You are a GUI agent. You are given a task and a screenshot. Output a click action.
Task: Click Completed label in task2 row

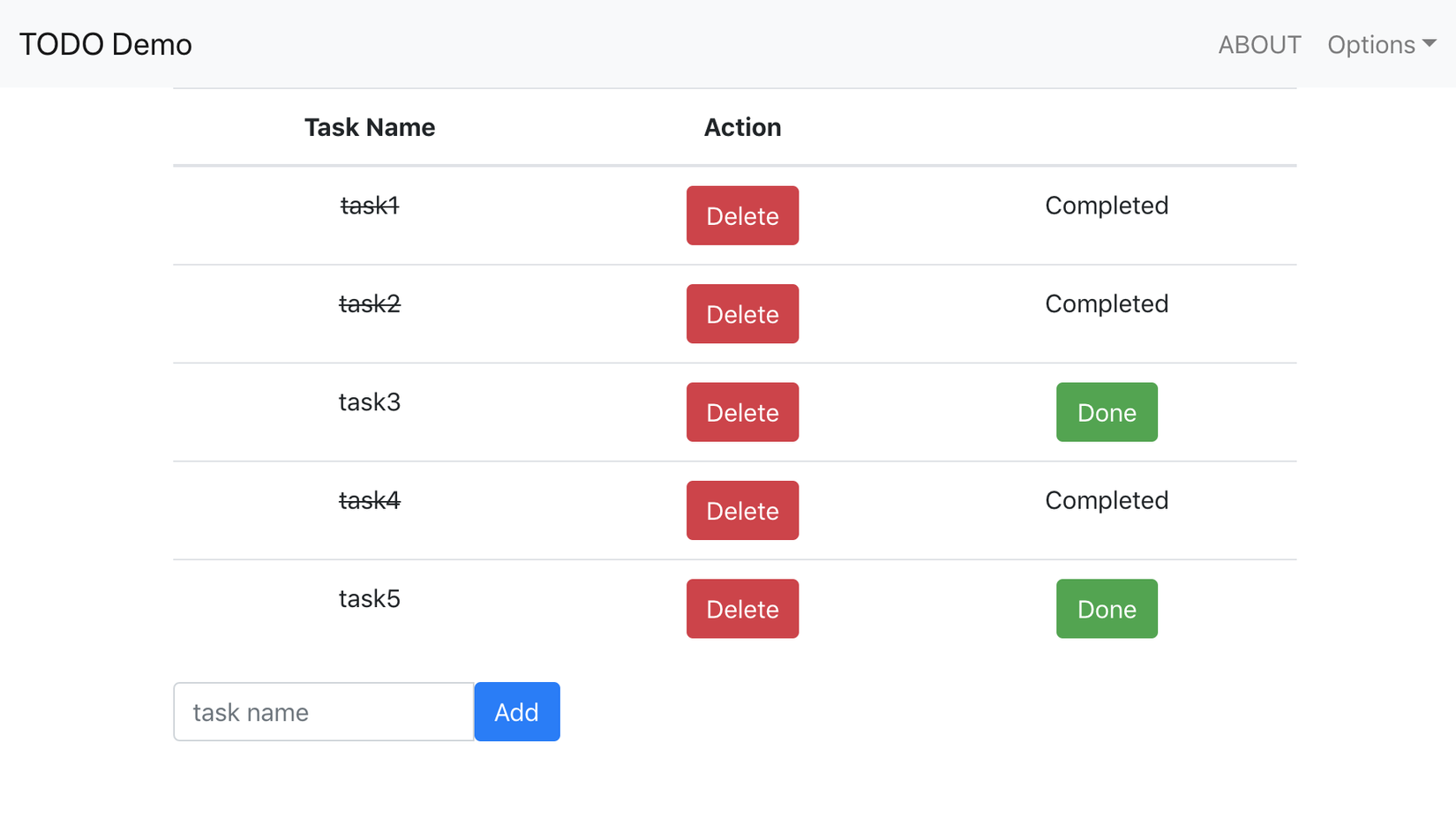[1106, 304]
